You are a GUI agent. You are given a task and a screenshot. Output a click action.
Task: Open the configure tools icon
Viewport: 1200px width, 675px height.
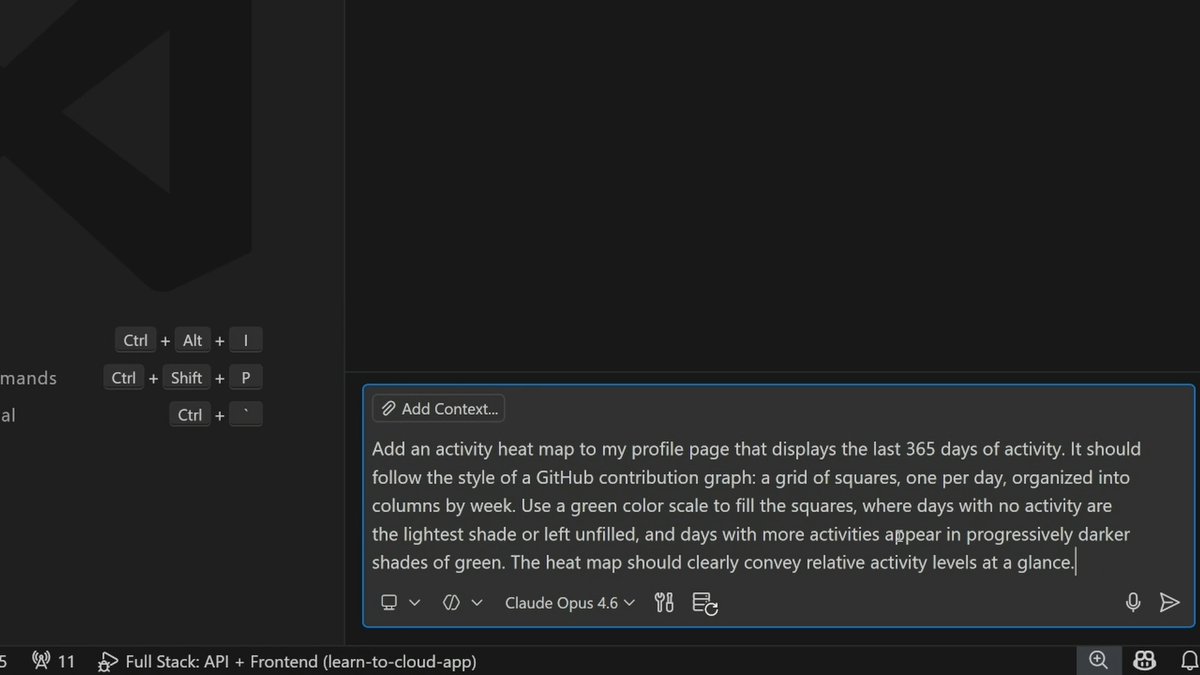(664, 602)
